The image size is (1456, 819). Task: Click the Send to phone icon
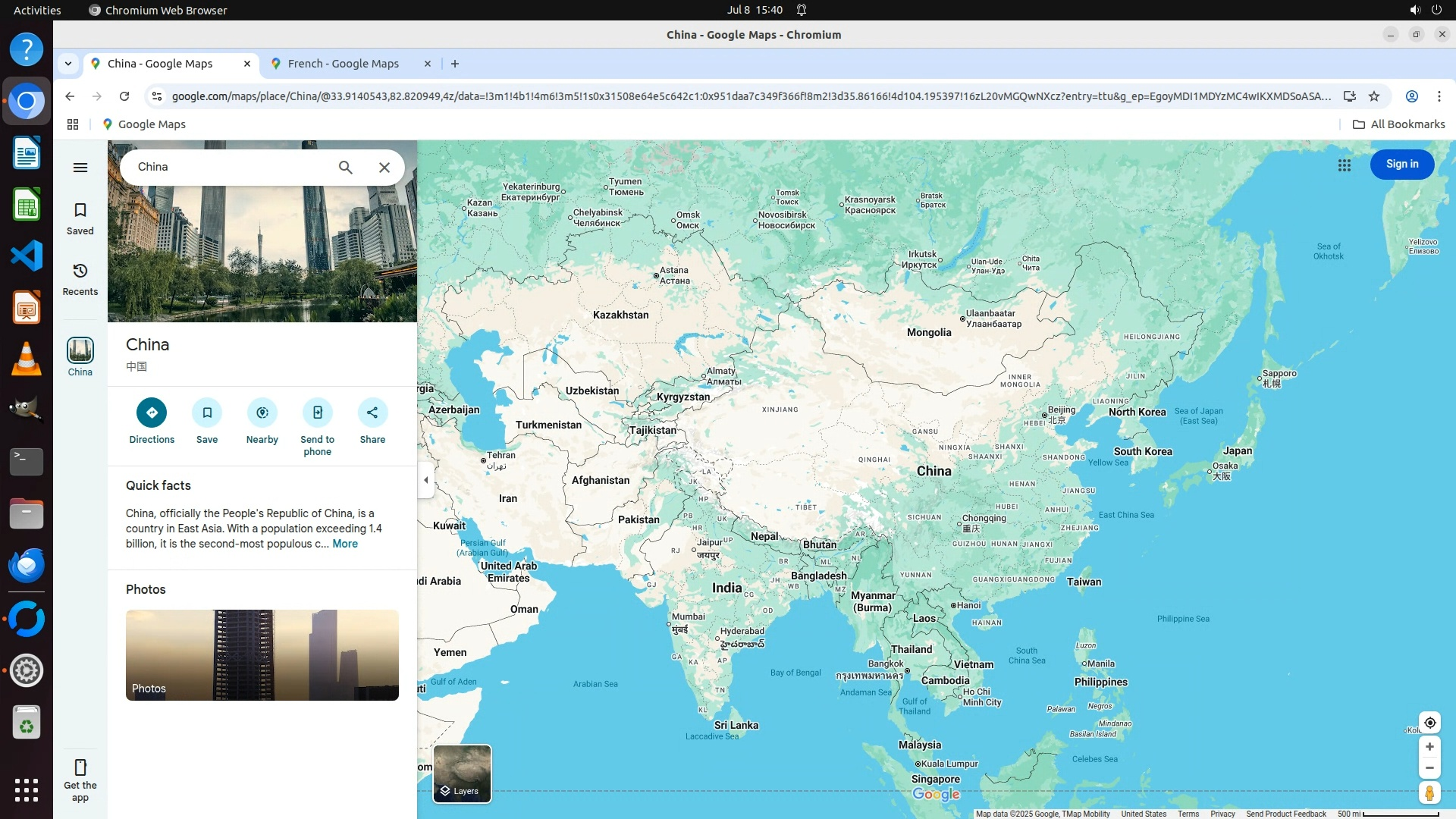pos(317,413)
